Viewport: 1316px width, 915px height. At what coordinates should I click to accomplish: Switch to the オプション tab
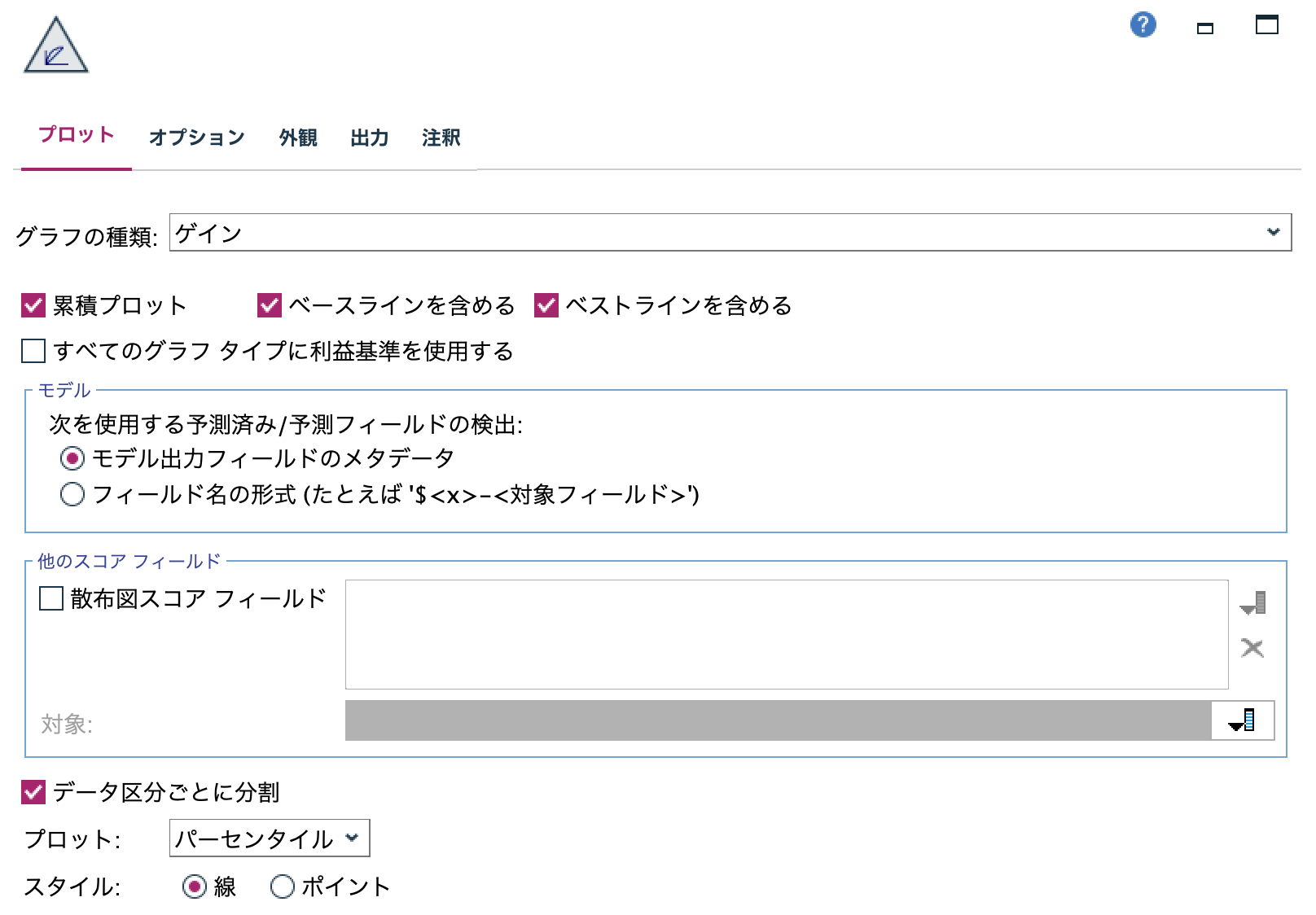coord(196,138)
